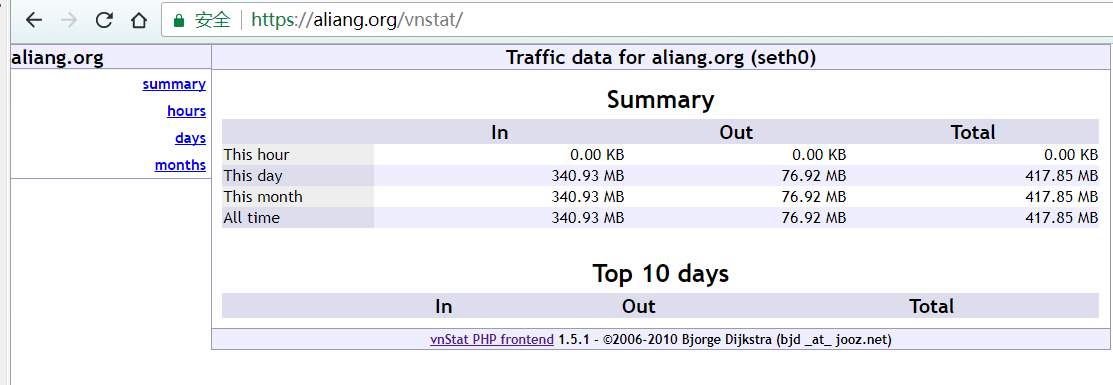1113x385 pixels.
Task: Open the days traffic view
Action: (190, 138)
